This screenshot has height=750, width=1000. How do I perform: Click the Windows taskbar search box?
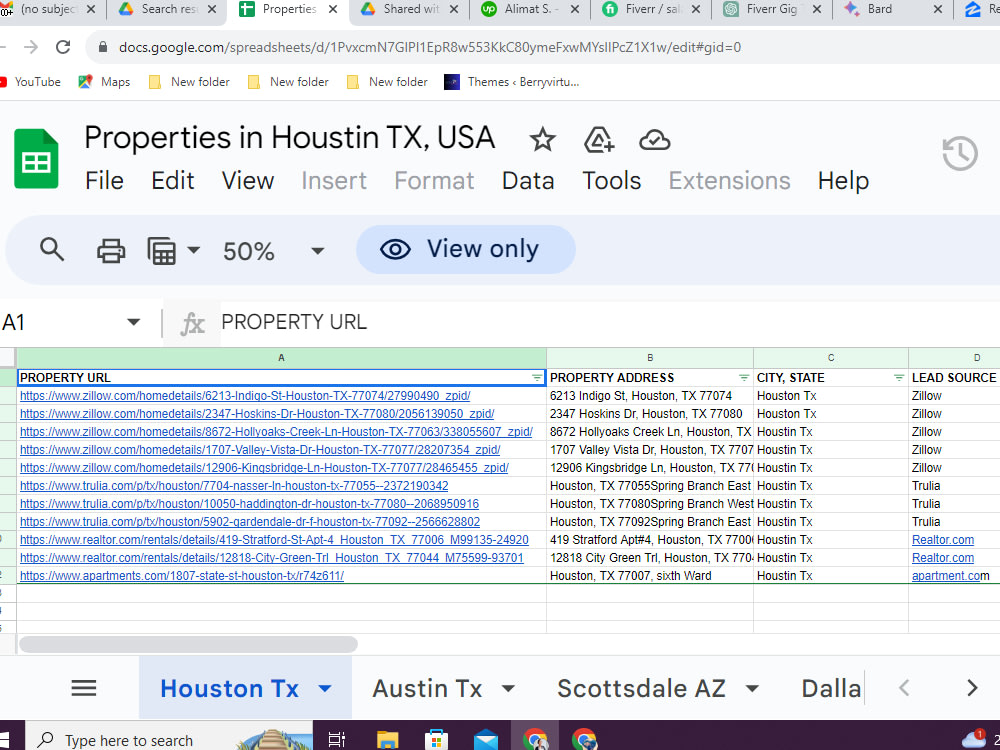pos(169,740)
